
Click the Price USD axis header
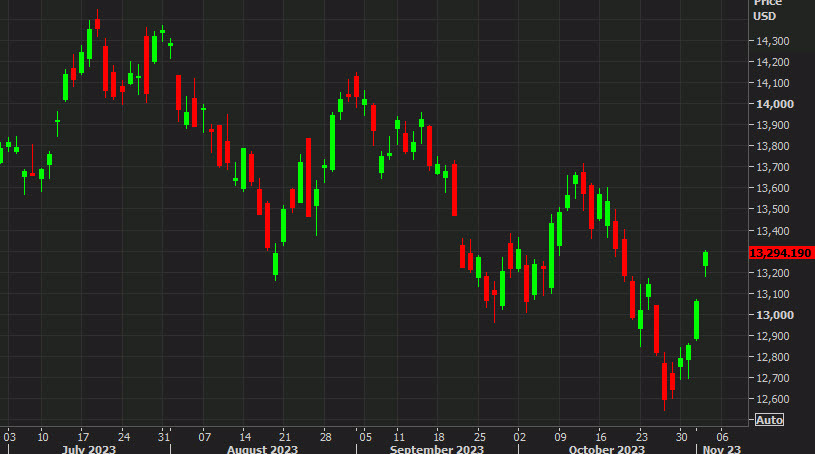coord(766,10)
